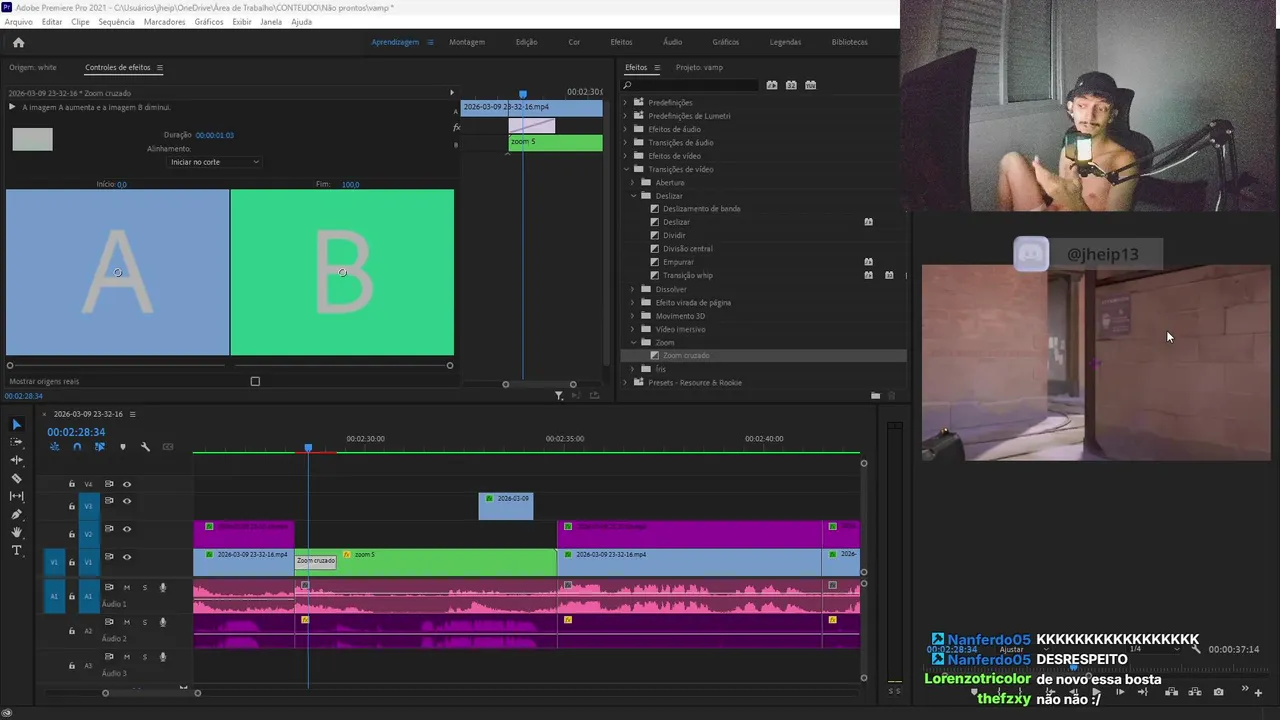Select the Slip tool
This screenshot has width=1280, height=720.
click(16, 496)
